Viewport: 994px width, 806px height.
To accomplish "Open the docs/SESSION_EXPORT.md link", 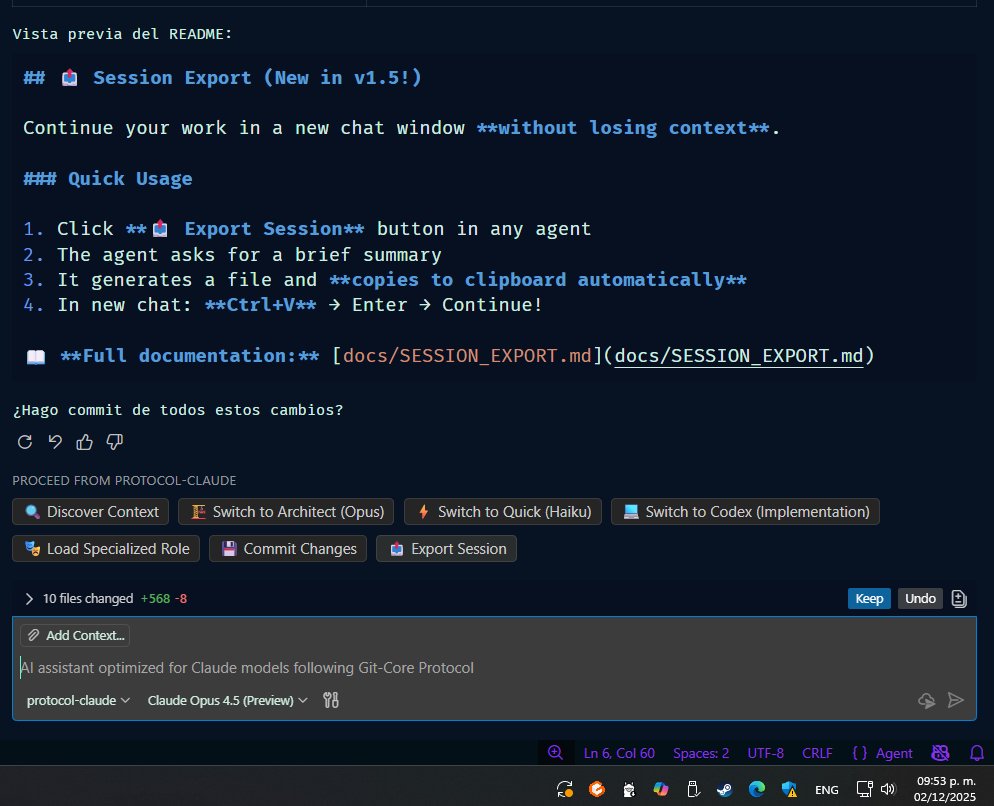I will point(739,356).
